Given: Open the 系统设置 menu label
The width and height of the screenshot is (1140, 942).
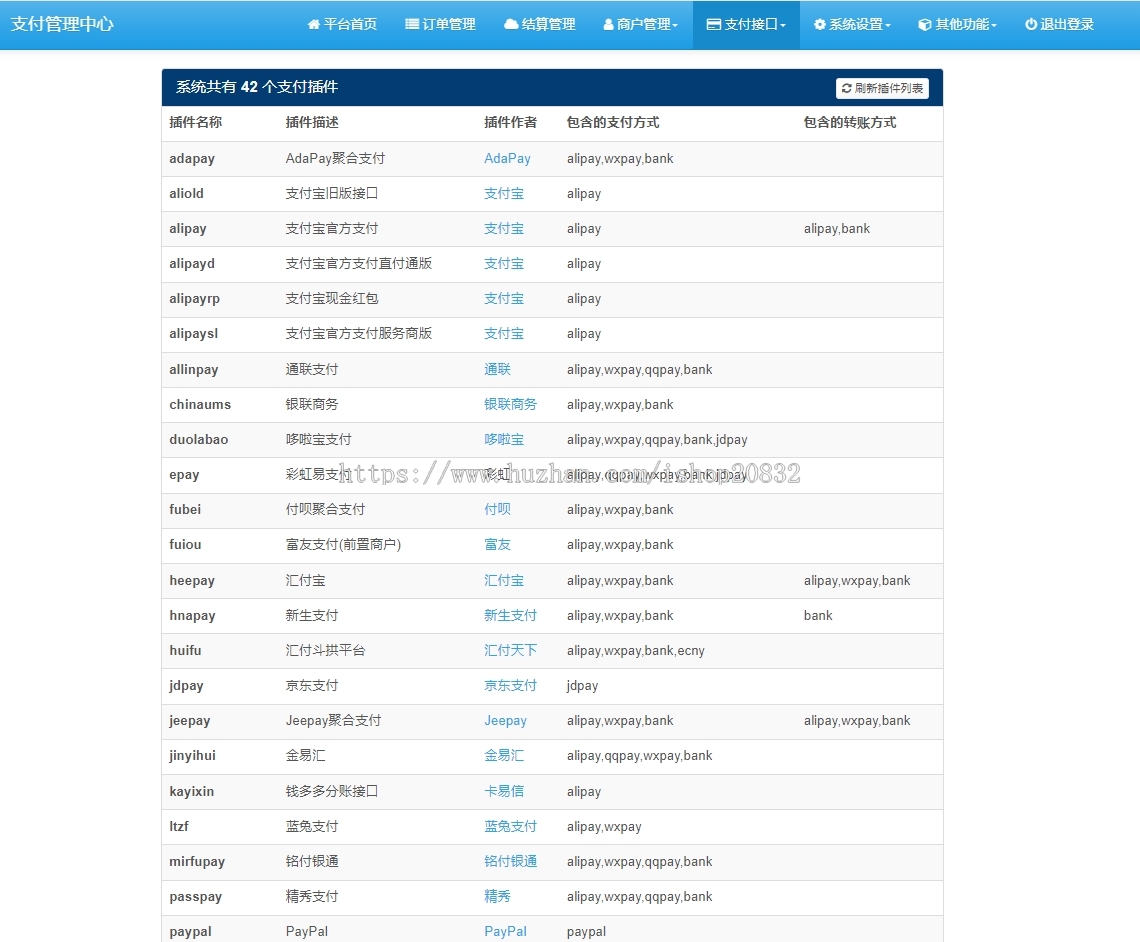Looking at the screenshot, I should [856, 25].
